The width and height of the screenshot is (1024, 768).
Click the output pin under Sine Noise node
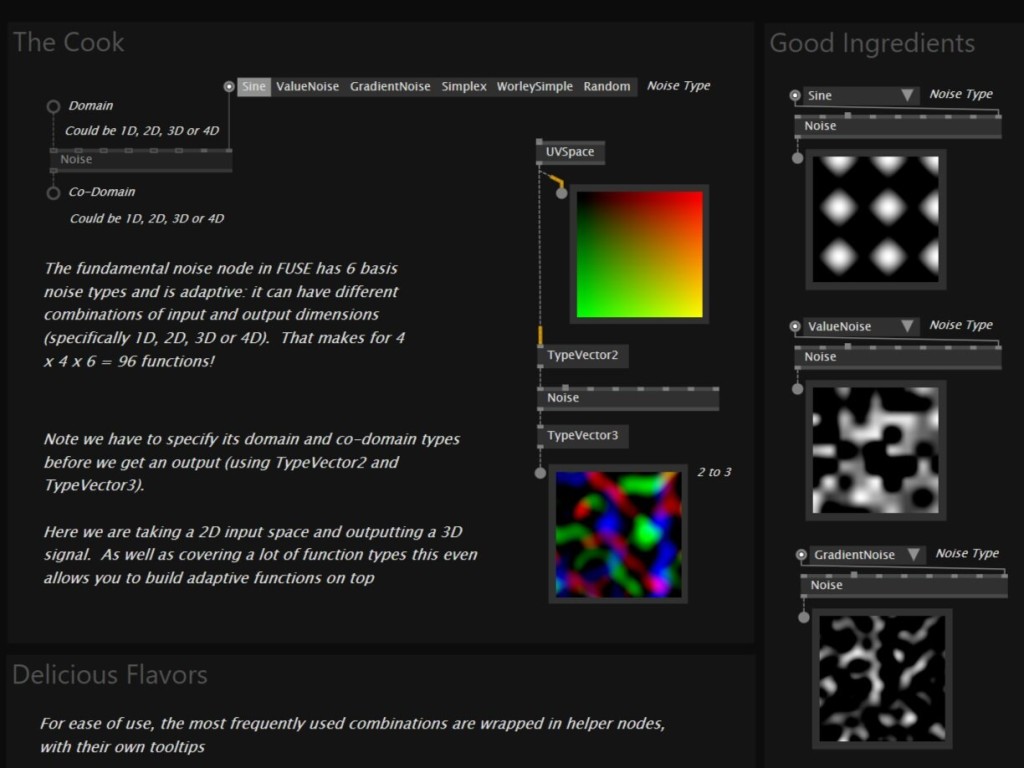pyautogui.click(x=797, y=157)
